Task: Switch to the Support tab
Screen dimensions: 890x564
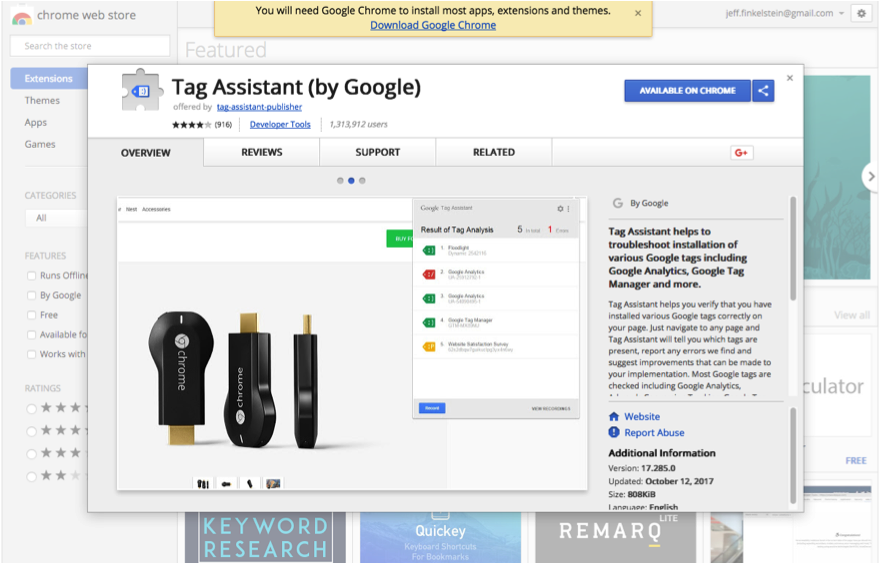Action: pos(377,152)
